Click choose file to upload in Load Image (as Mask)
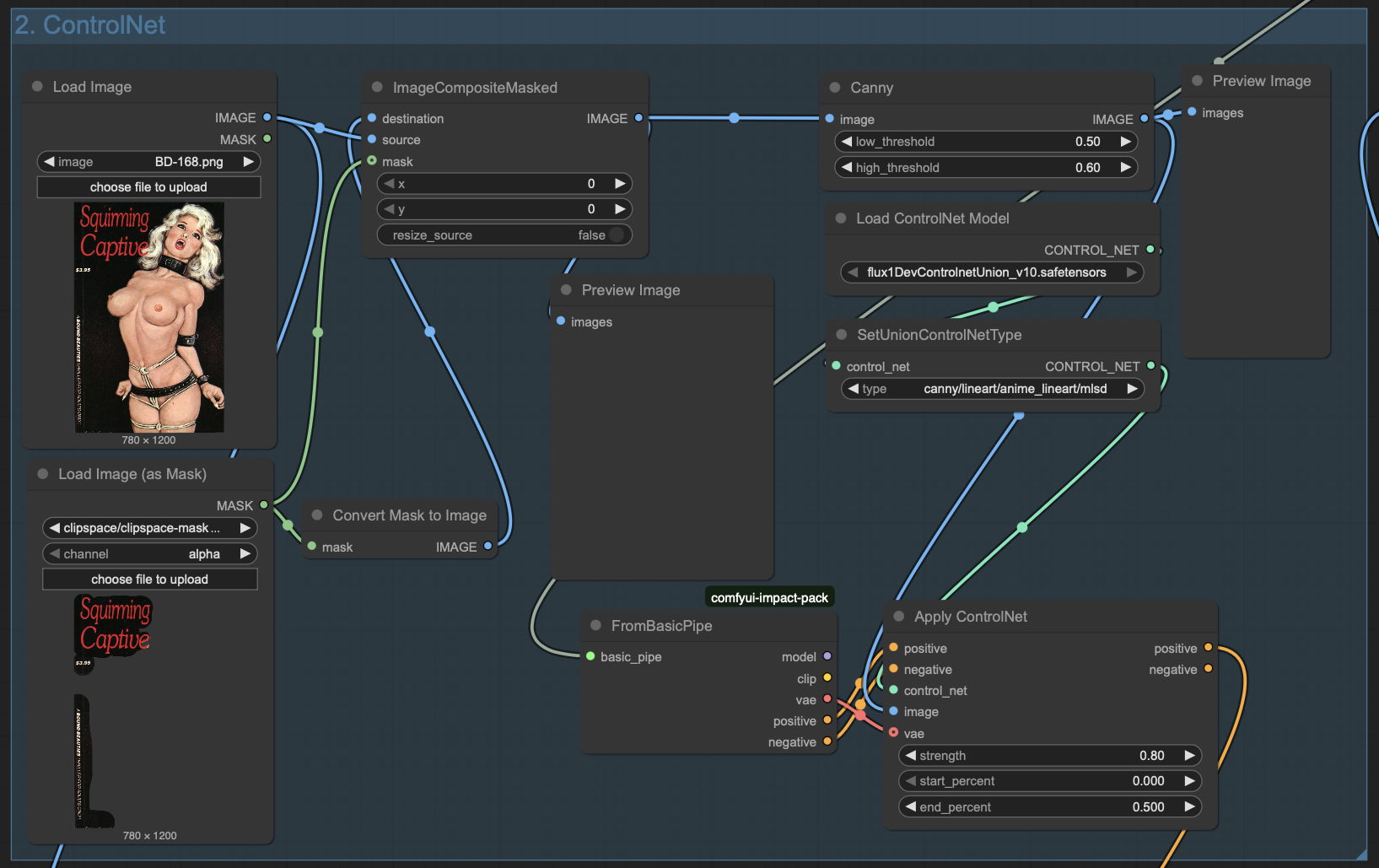The image size is (1379, 868). click(x=150, y=579)
